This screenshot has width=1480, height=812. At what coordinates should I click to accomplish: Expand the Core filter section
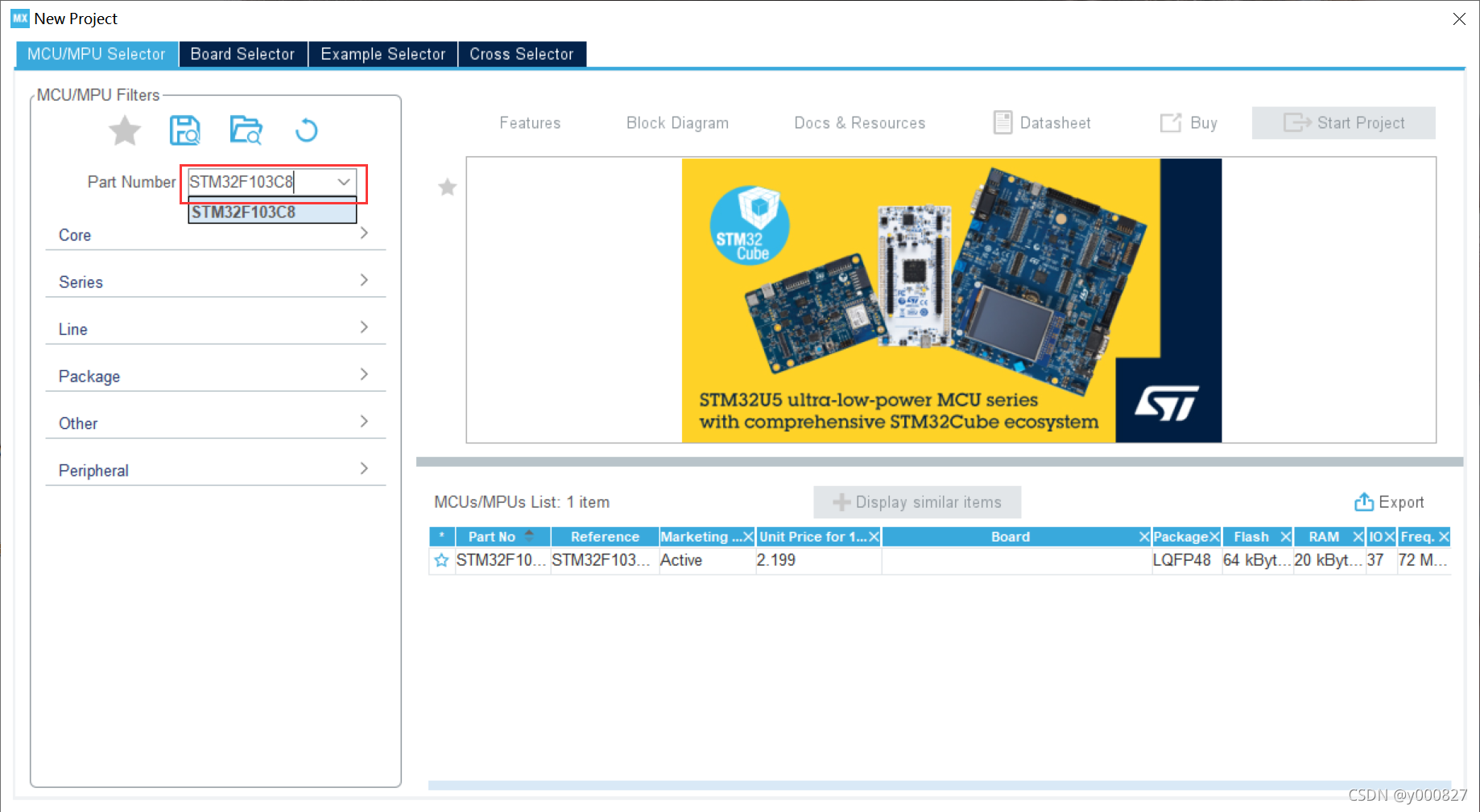pos(216,234)
